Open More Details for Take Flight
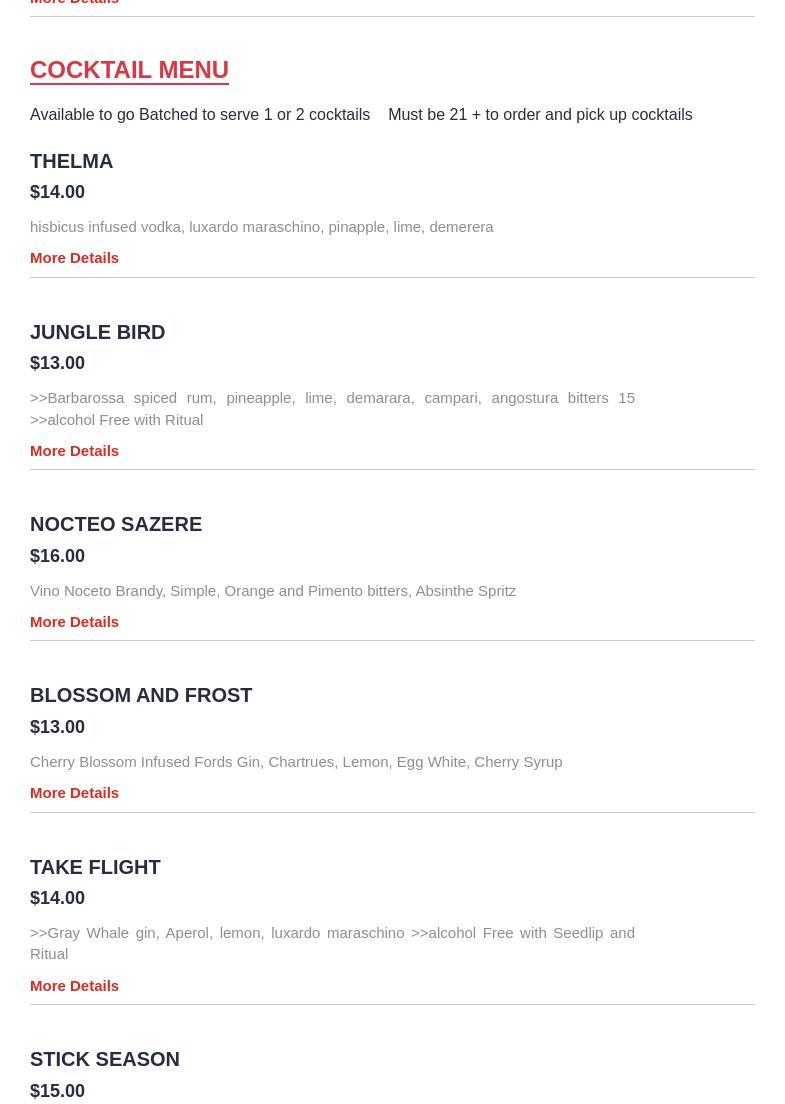 click(74, 986)
